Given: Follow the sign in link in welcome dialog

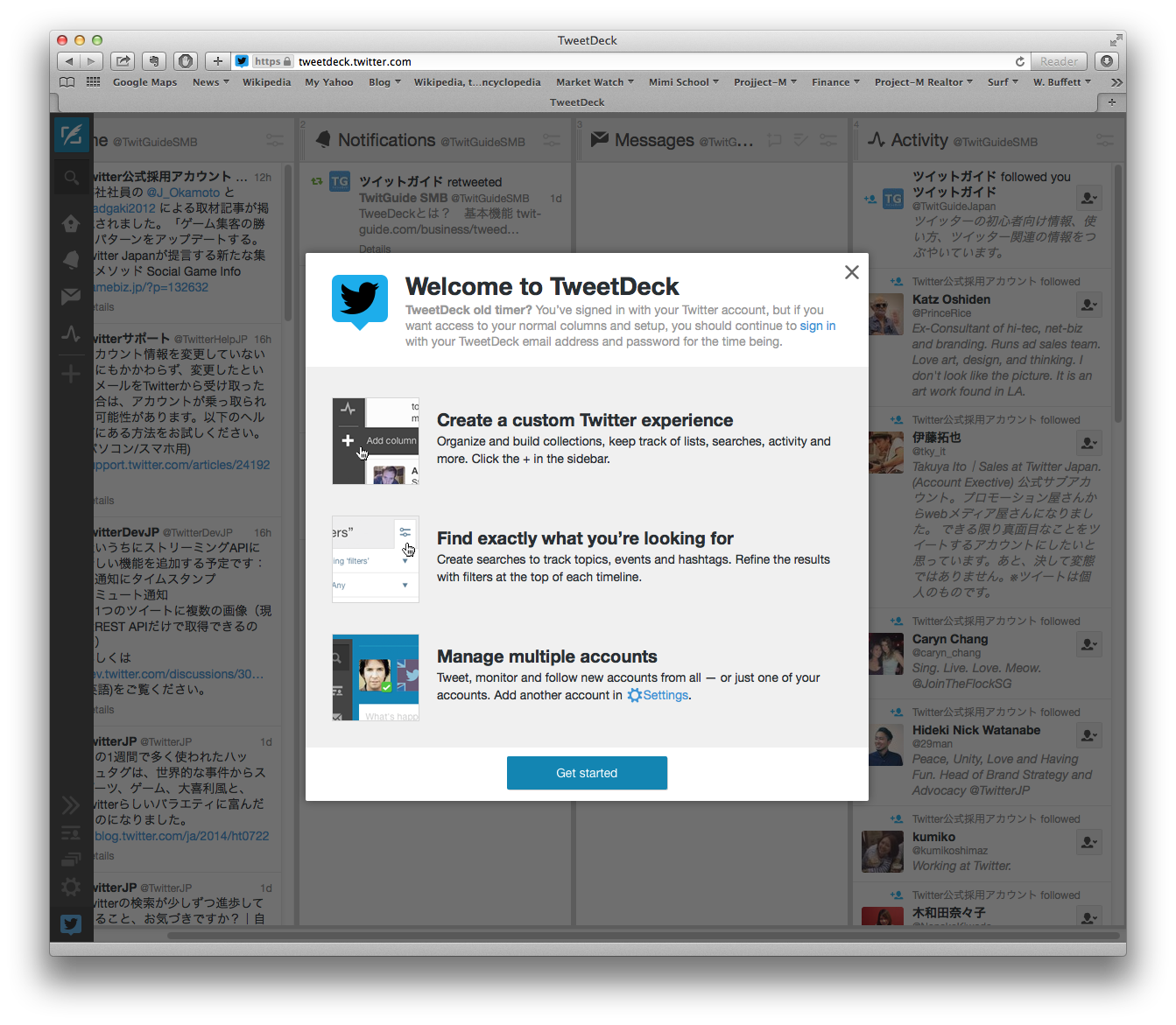Looking at the screenshot, I should 817,326.
